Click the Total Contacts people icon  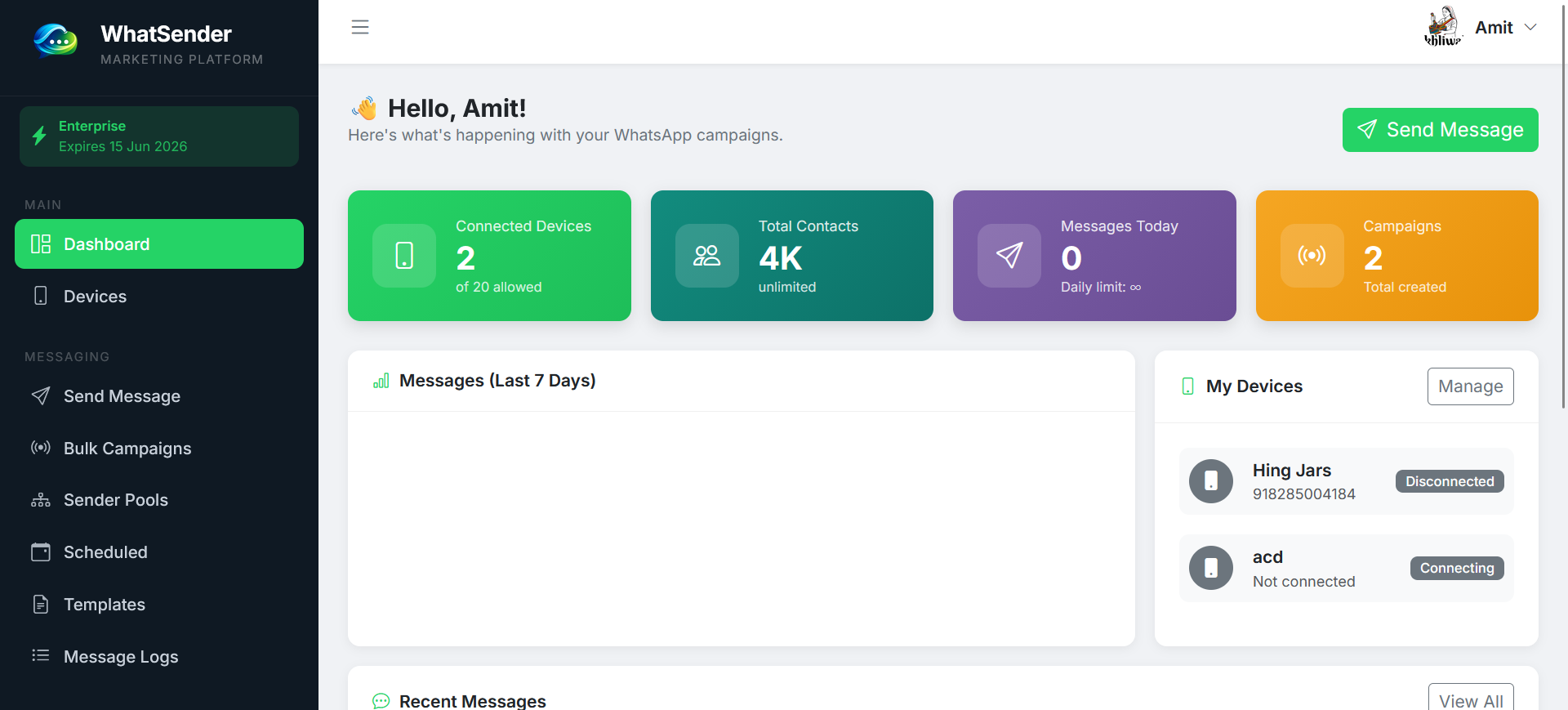707,256
